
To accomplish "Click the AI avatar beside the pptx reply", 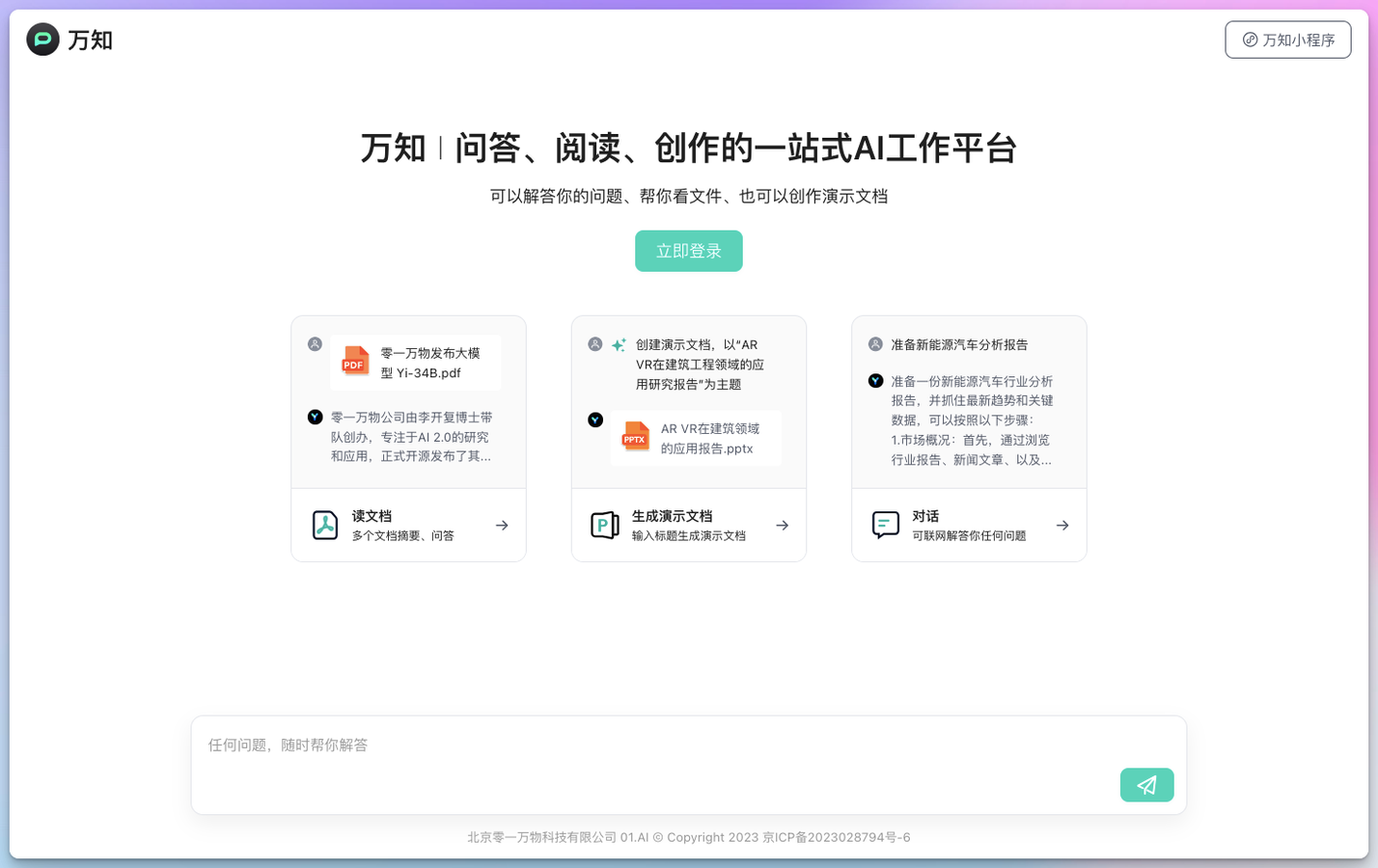I will [x=595, y=420].
